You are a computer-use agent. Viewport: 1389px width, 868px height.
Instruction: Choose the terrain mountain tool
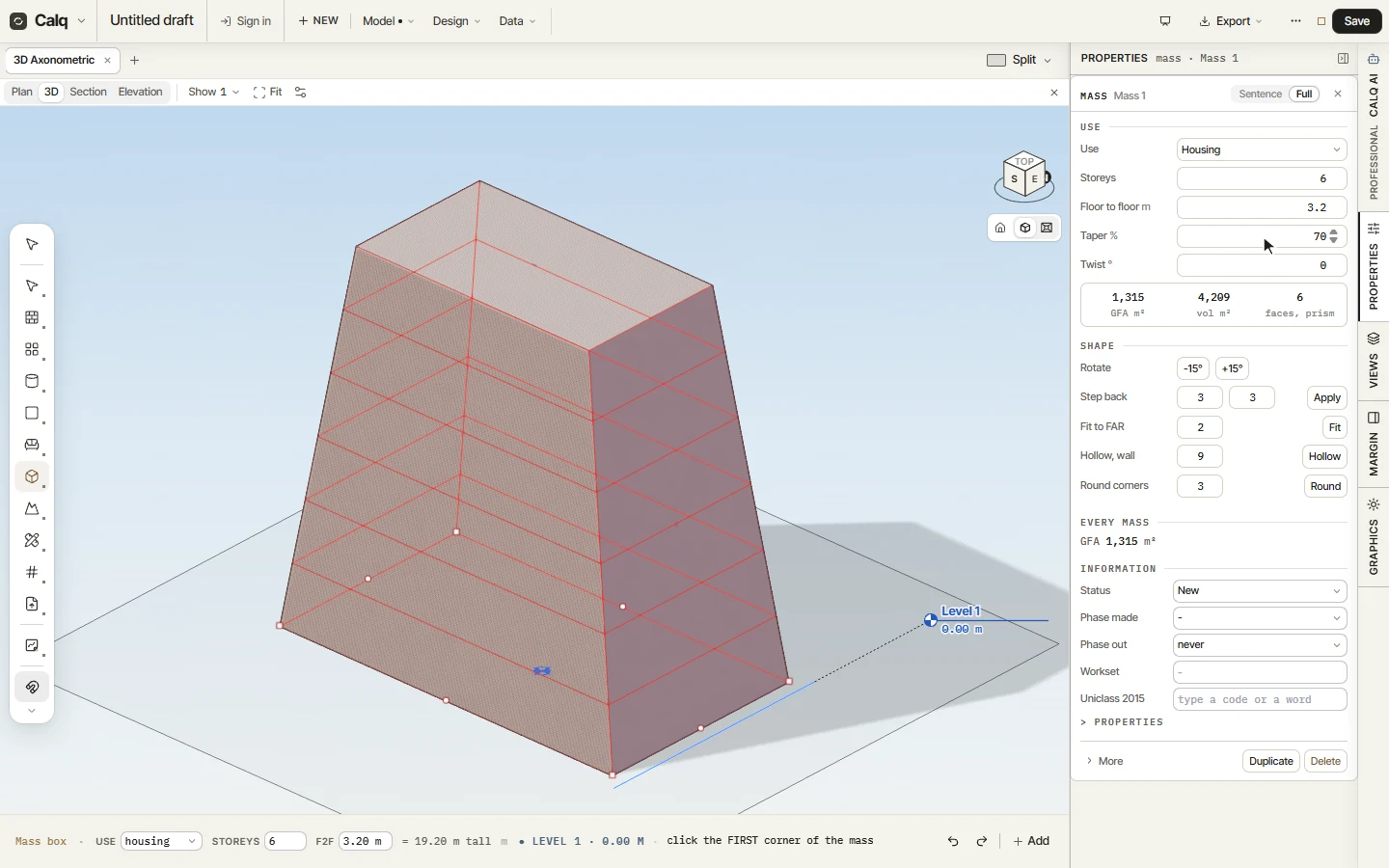click(x=32, y=509)
